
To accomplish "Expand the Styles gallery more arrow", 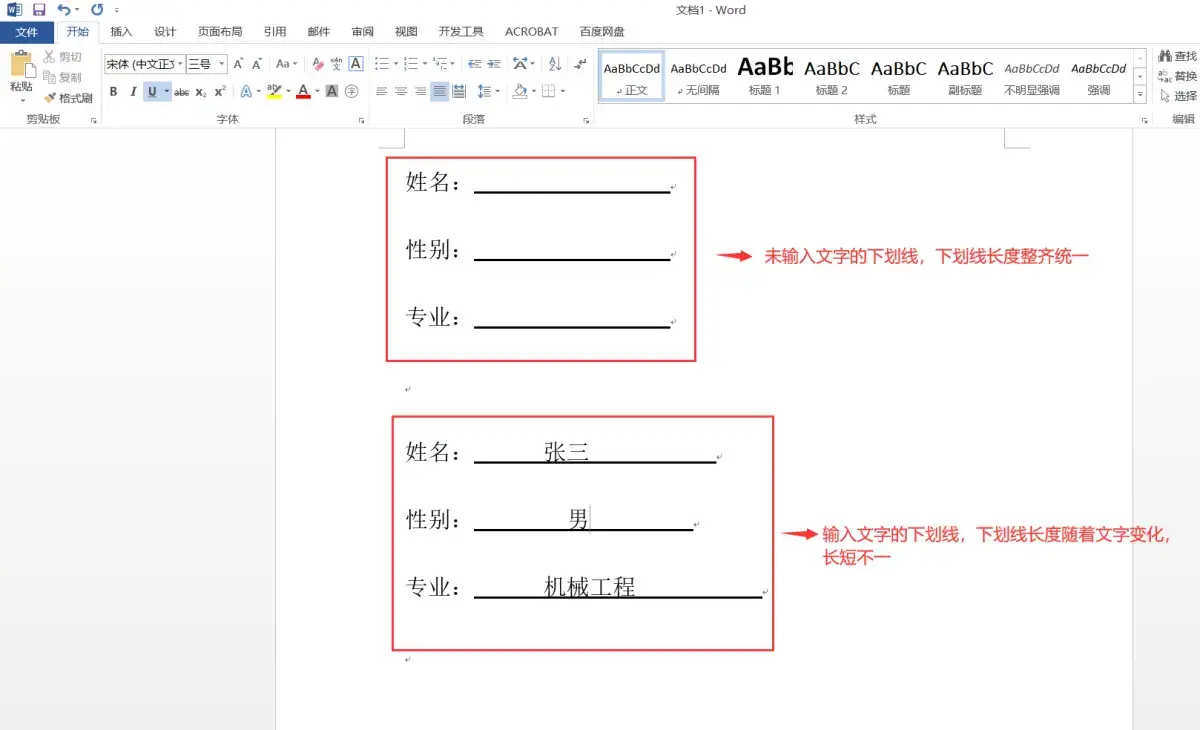I will point(1140,94).
